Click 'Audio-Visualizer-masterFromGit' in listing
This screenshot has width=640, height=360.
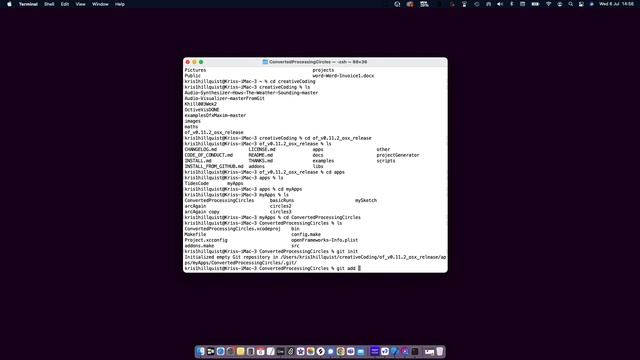click(x=224, y=98)
